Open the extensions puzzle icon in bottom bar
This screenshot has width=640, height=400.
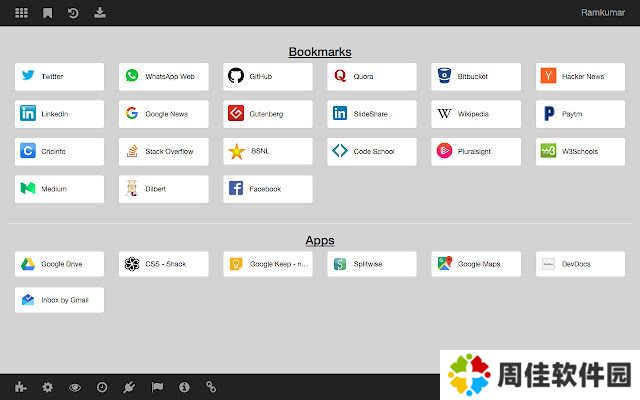[x=20, y=387]
